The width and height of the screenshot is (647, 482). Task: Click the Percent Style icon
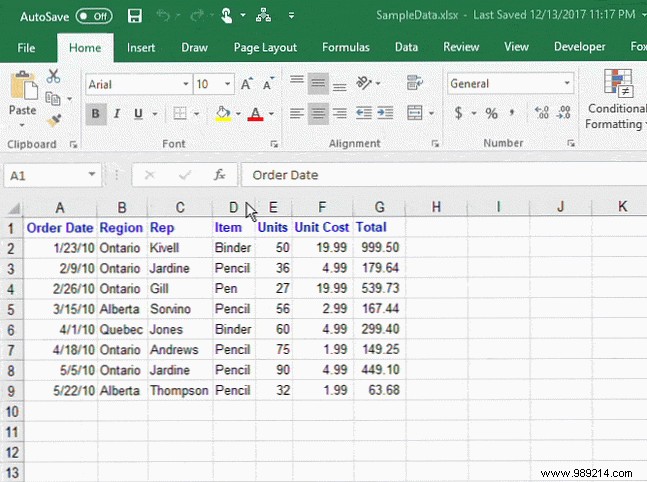(491, 113)
